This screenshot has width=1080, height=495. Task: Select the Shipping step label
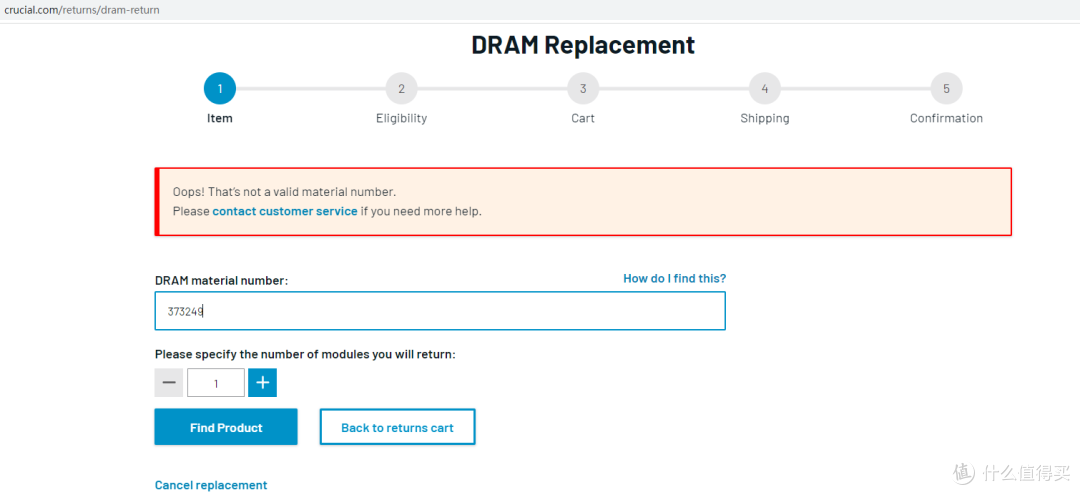click(x=765, y=118)
